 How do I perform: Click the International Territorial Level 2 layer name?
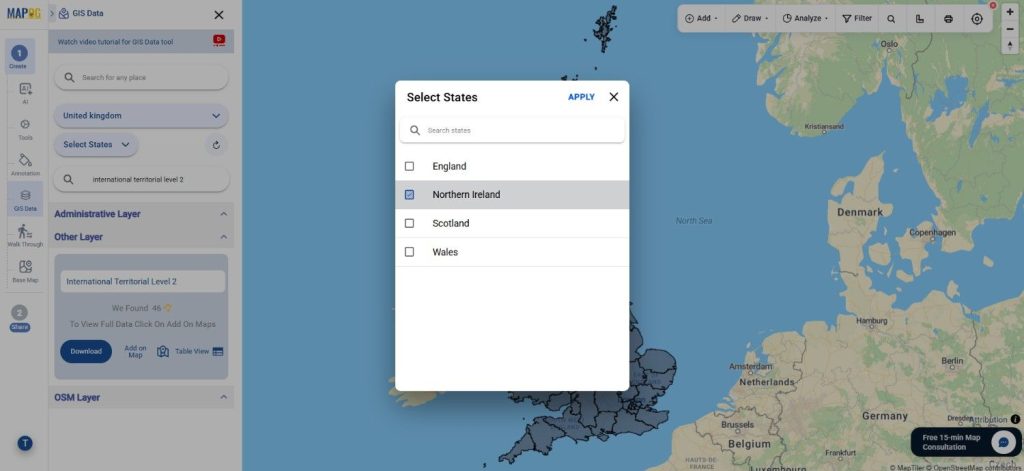[x=143, y=282]
